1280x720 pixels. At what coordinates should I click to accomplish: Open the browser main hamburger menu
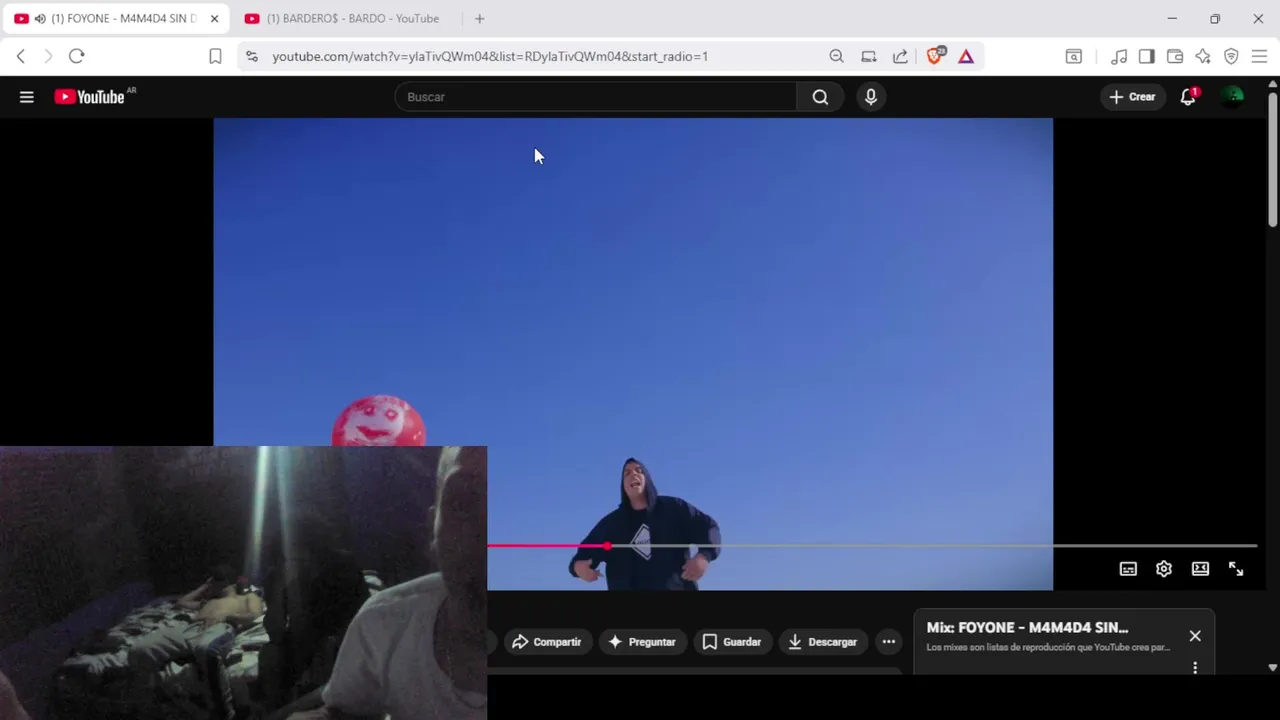(1259, 57)
